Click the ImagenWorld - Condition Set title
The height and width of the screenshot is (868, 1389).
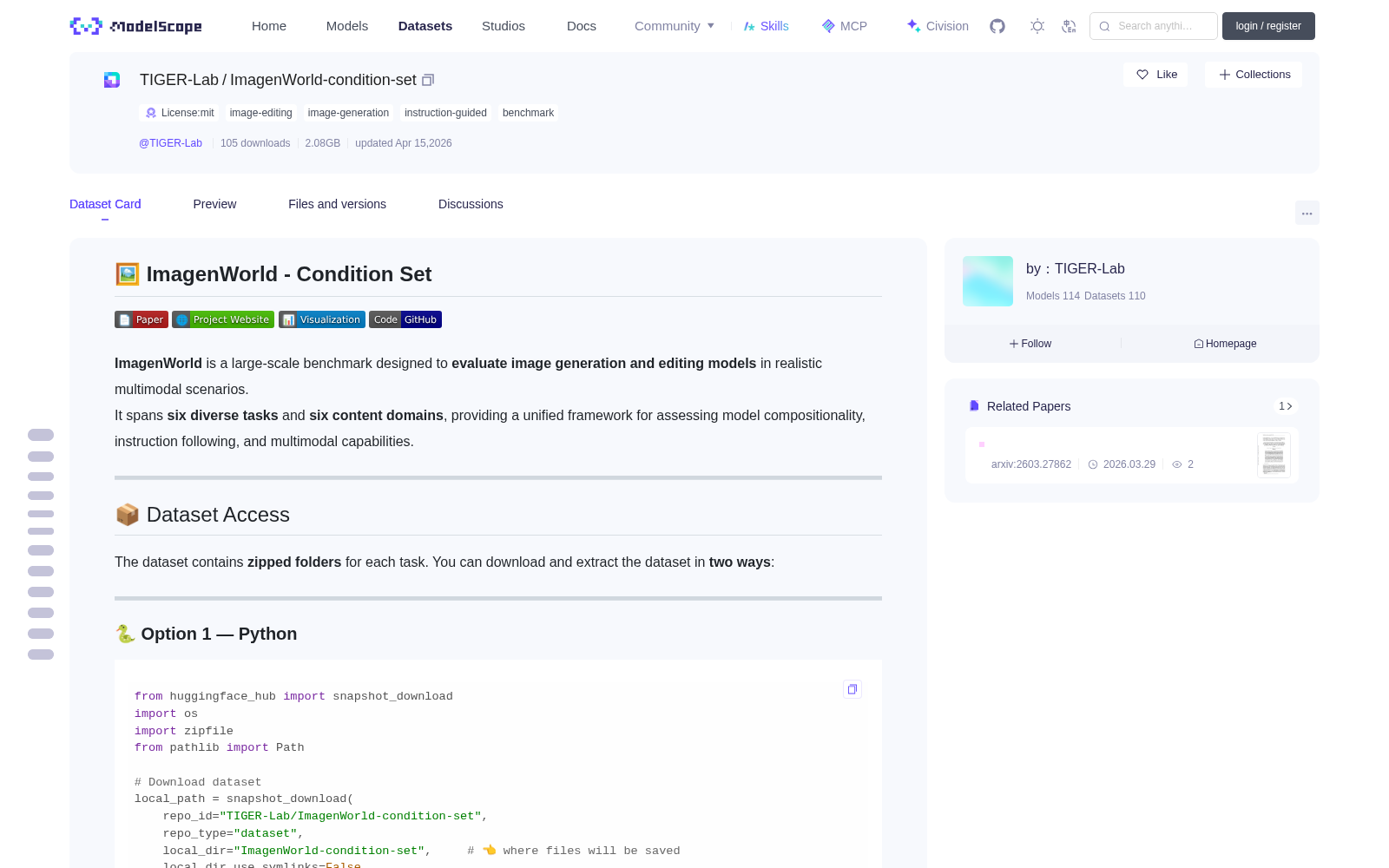pyautogui.click(x=273, y=274)
